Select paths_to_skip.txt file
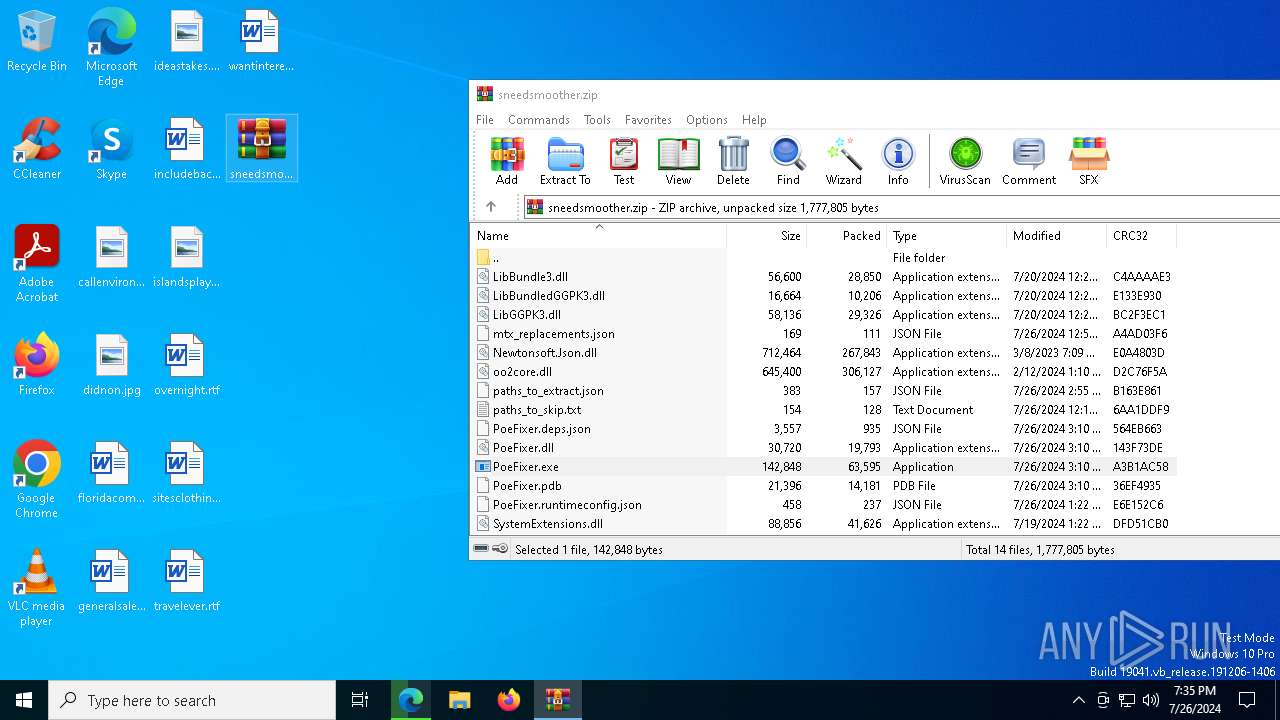This screenshot has height=720, width=1280. (x=824, y=410)
